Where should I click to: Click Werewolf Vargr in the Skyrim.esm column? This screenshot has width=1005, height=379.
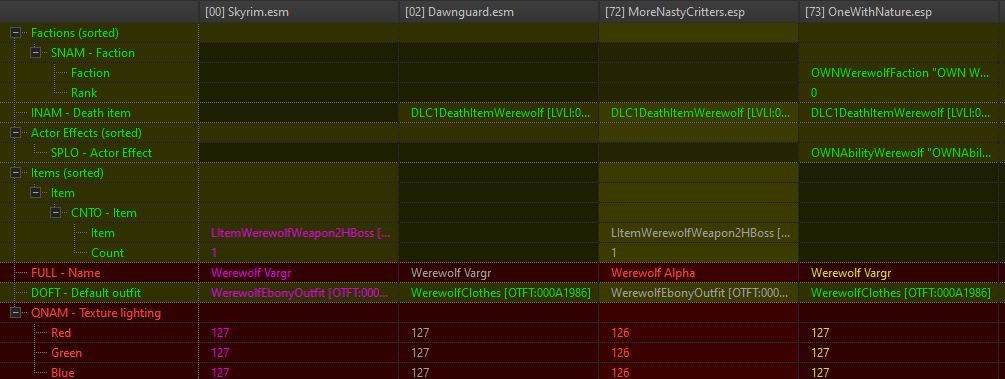(x=299, y=273)
